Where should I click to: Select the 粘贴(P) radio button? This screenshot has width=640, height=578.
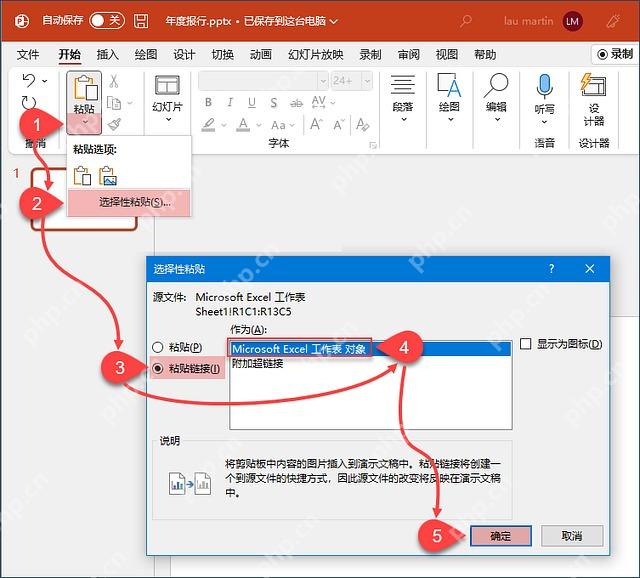point(158,347)
